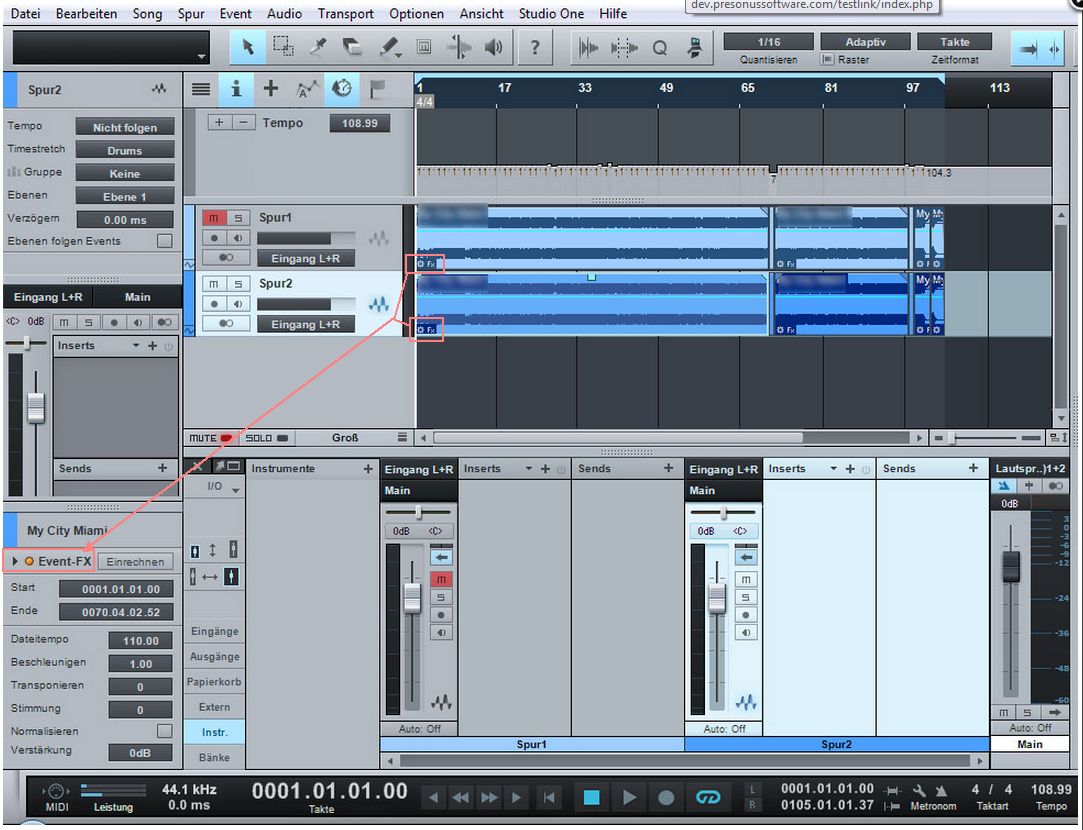The image size is (1083, 830).
Task: Select the Paint pencil tool
Action: click(x=389, y=47)
